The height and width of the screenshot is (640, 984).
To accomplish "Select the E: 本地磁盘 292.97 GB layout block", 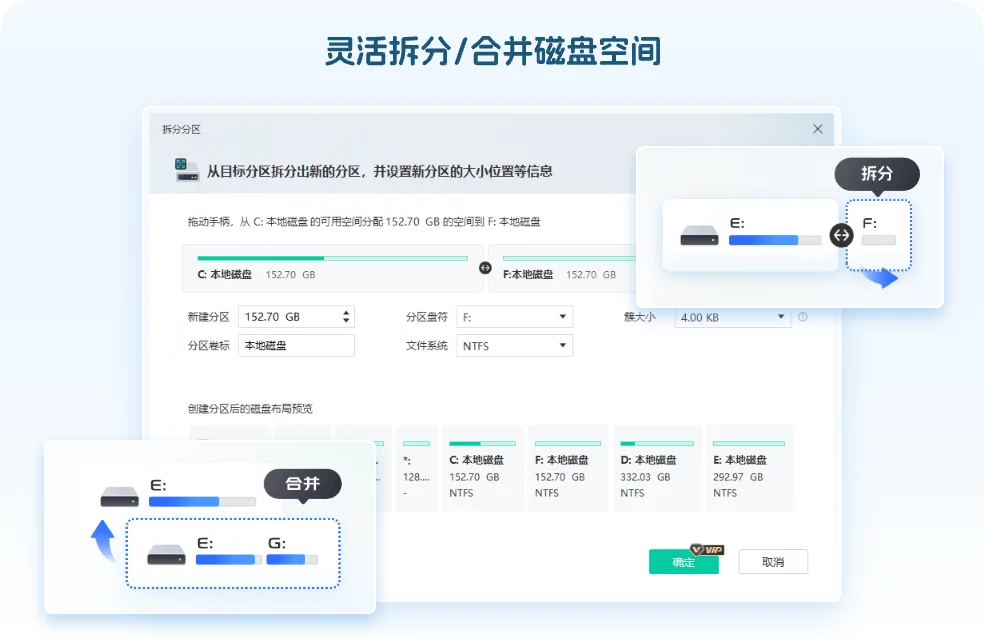I will click(x=749, y=468).
